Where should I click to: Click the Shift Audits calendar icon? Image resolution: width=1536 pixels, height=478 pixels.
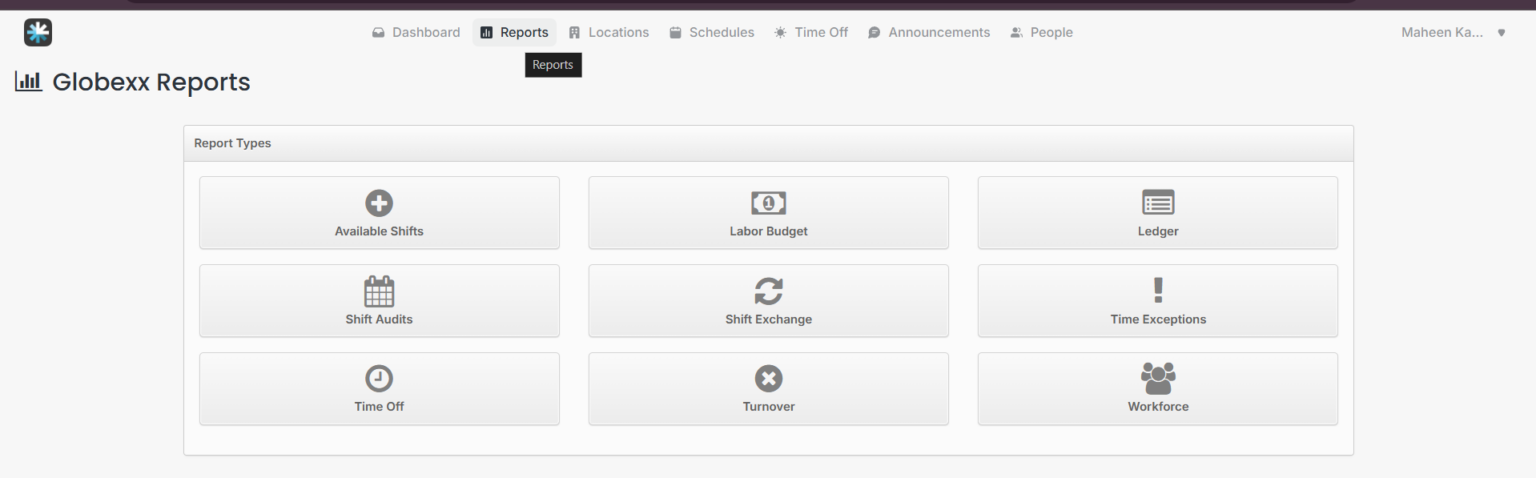(379, 291)
